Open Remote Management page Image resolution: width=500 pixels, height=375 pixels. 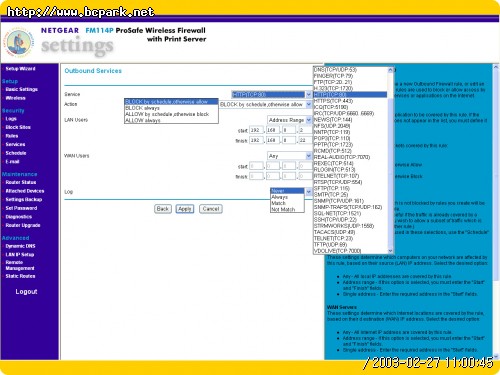click(x=20, y=265)
